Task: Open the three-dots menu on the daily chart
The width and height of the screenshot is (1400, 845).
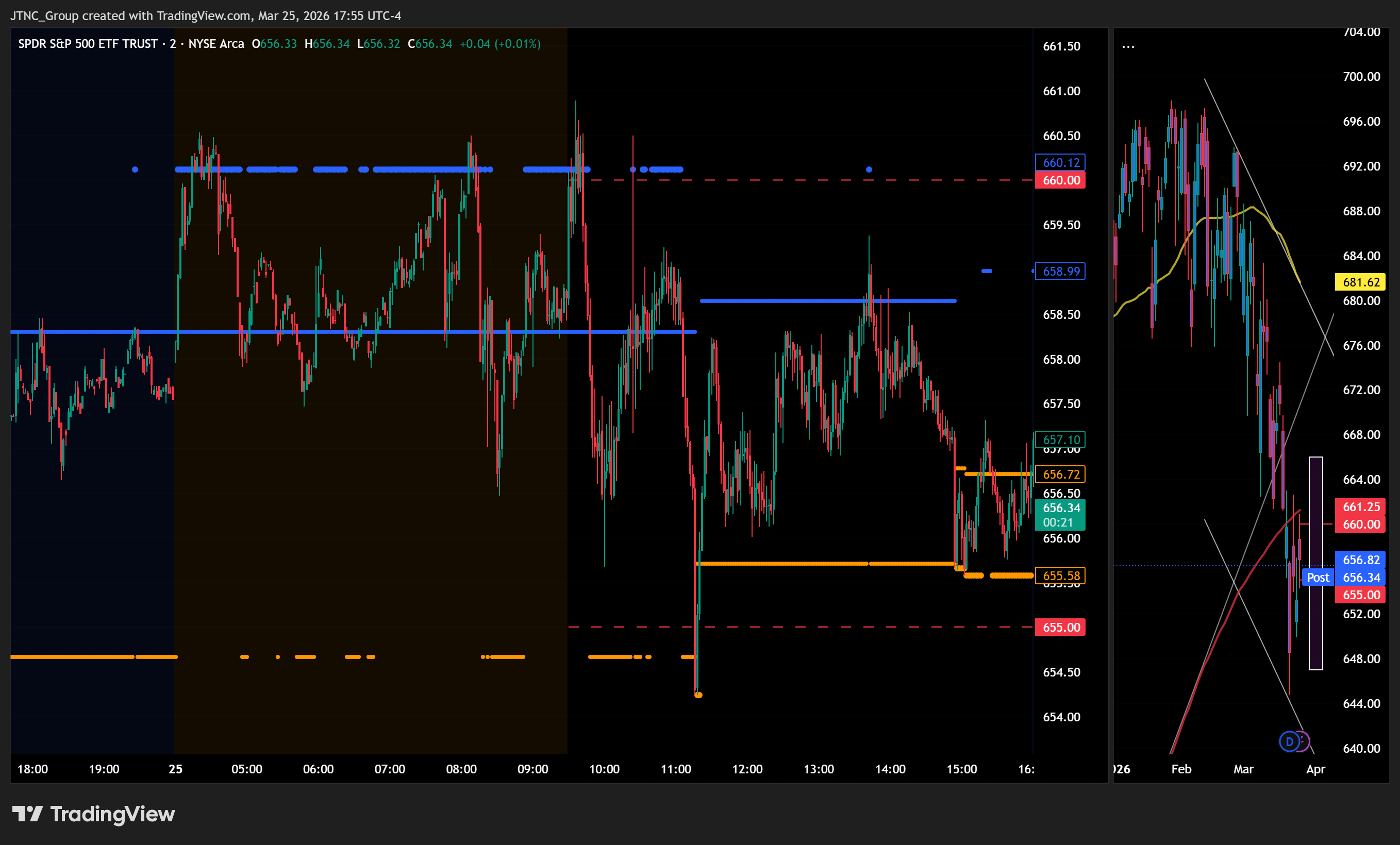Action: (1128, 46)
